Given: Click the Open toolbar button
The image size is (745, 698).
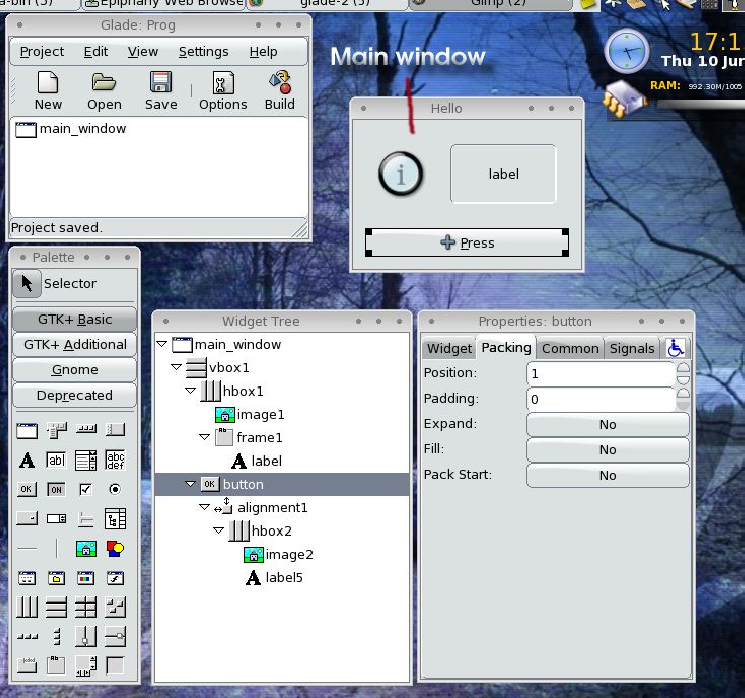Looking at the screenshot, I should (104, 91).
